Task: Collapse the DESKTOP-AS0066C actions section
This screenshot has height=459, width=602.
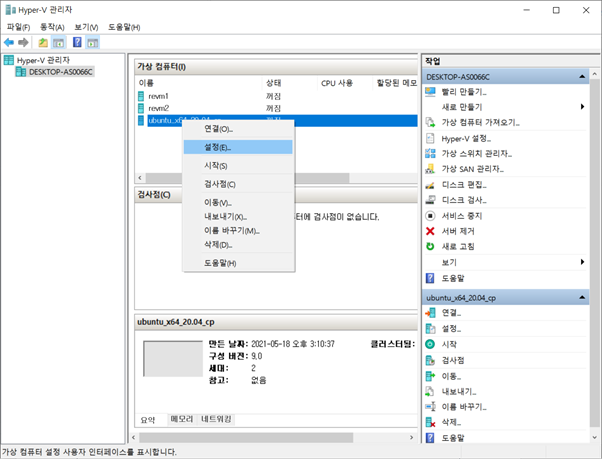Action: (x=582, y=77)
